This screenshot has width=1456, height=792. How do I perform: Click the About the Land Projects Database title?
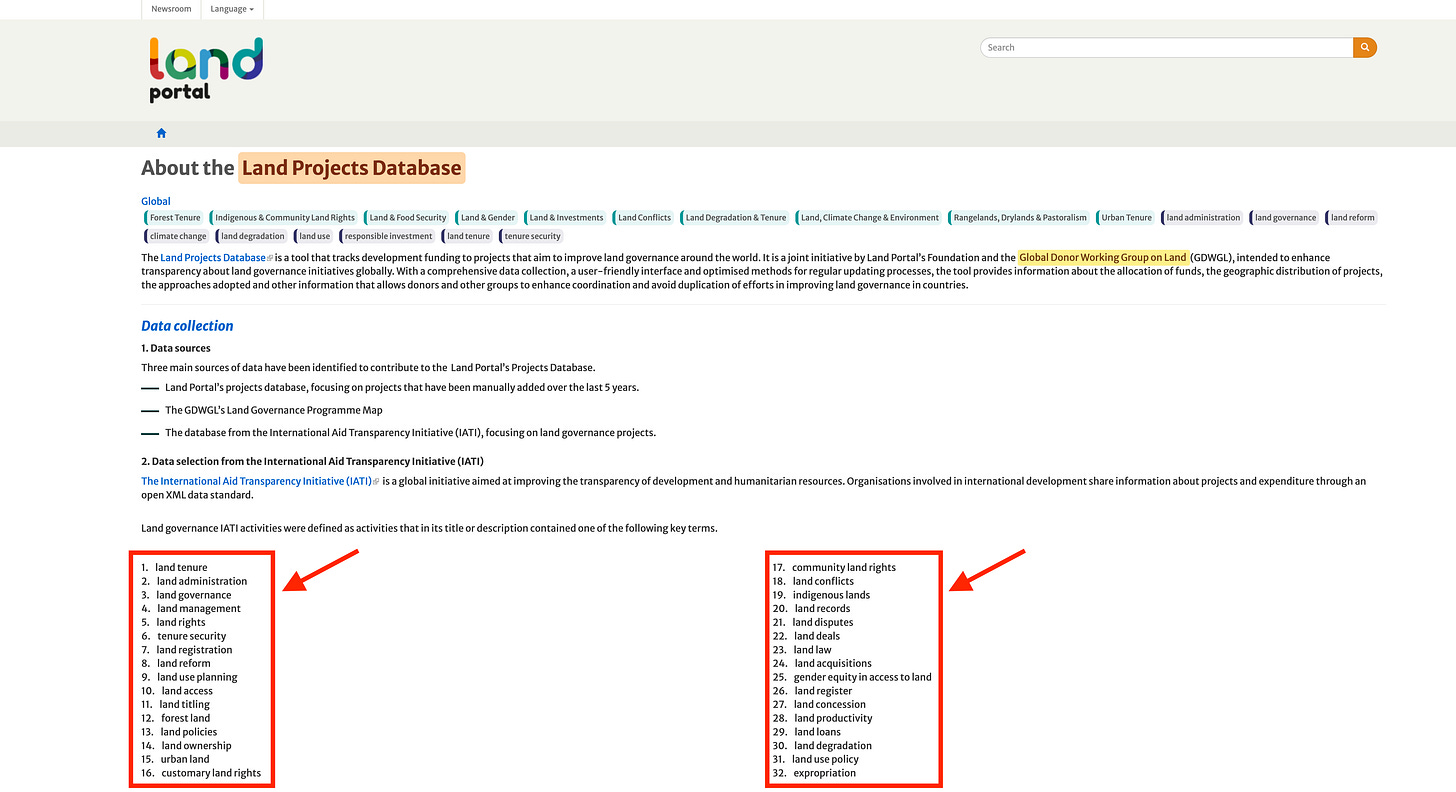[302, 168]
